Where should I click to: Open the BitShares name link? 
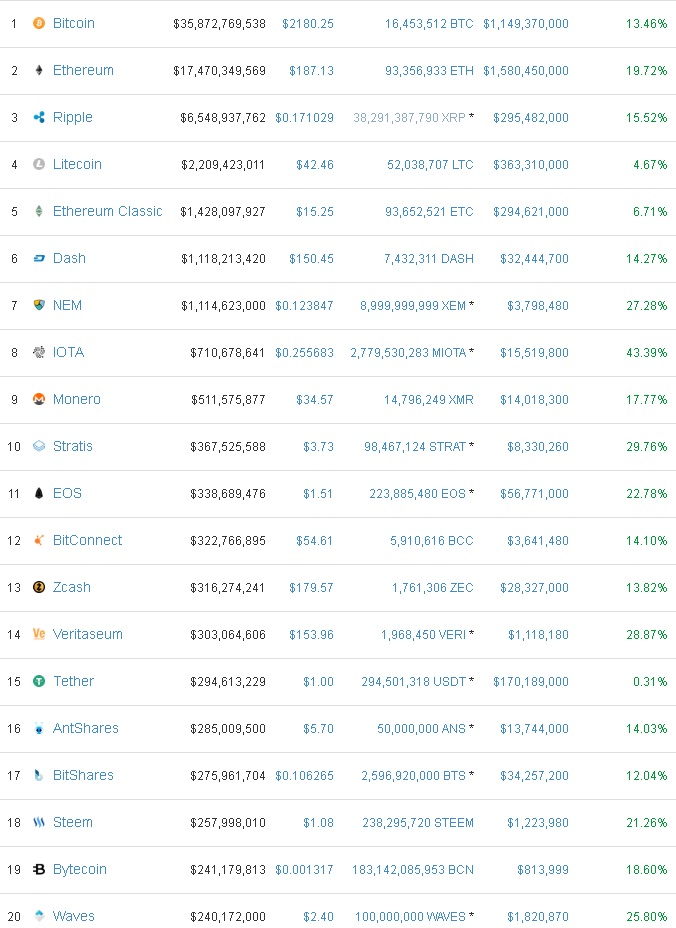83,775
